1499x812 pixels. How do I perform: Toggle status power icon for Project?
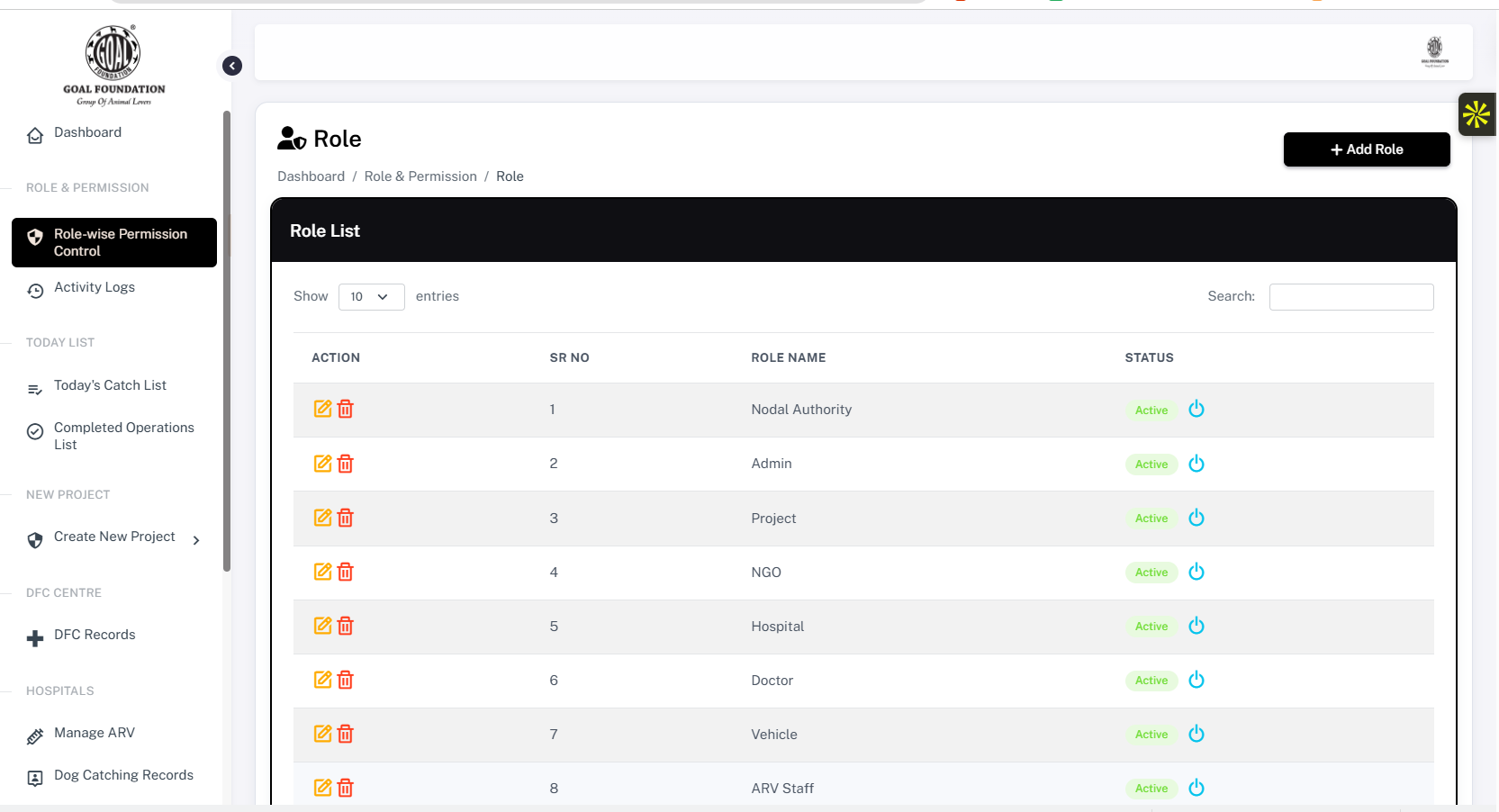pos(1196,518)
